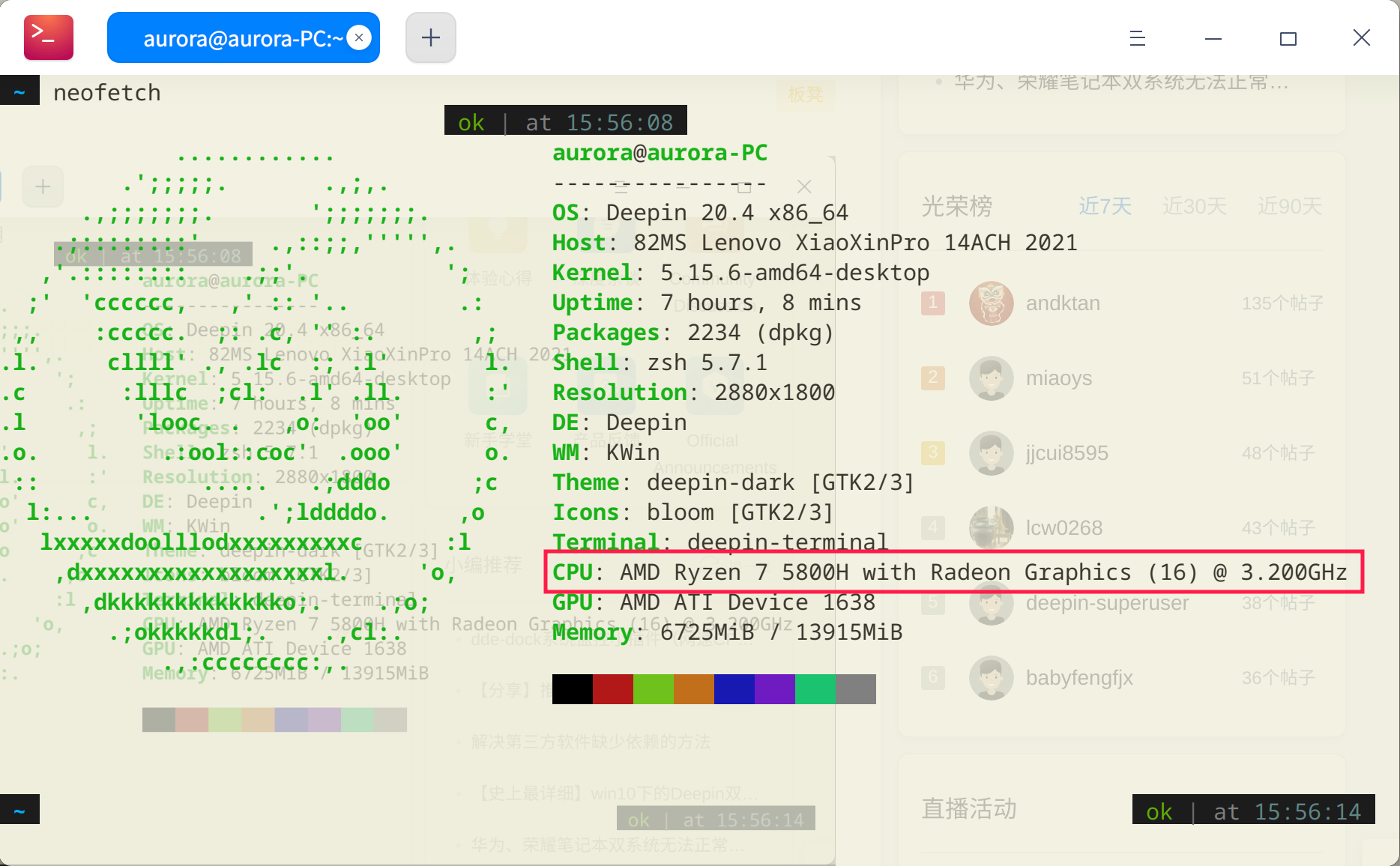Click the bright 'Memory: 6725MiB / 13915MiB' line
Image resolution: width=1400 pixels, height=866 pixels.
coord(728,632)
